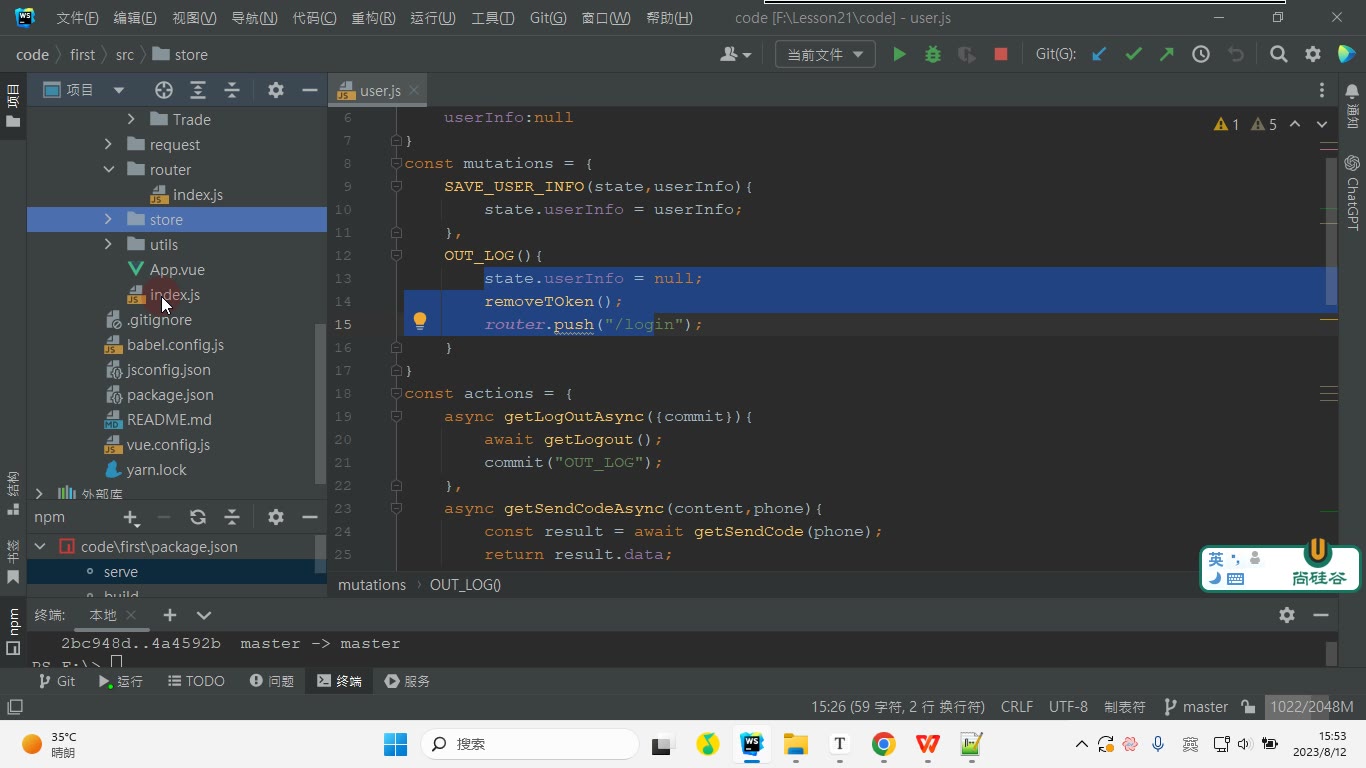Start debugging with the bug icon
This screenshot has height=768, width=1366.
933,55
